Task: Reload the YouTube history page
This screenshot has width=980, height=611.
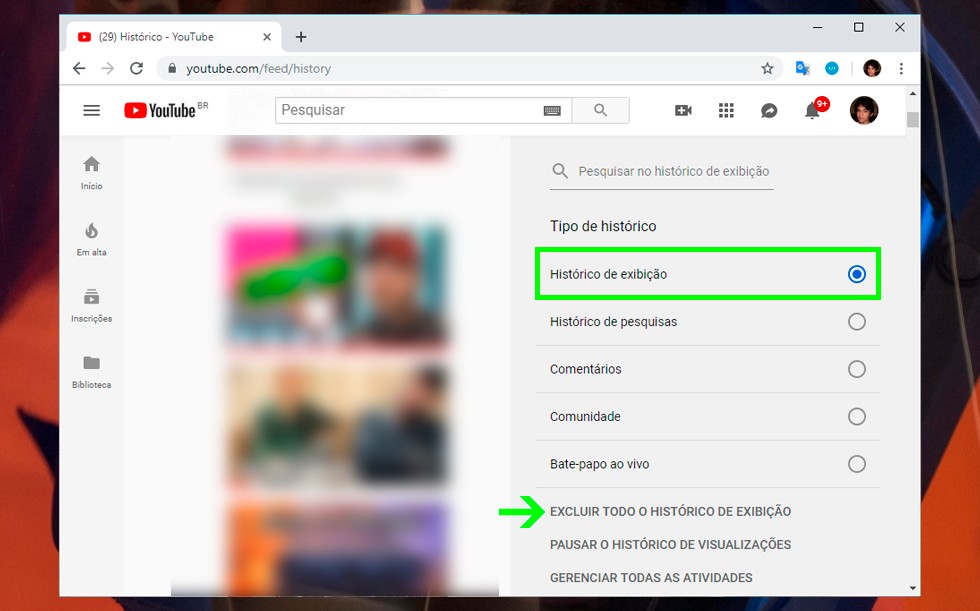Action: [x=136, y=68]
